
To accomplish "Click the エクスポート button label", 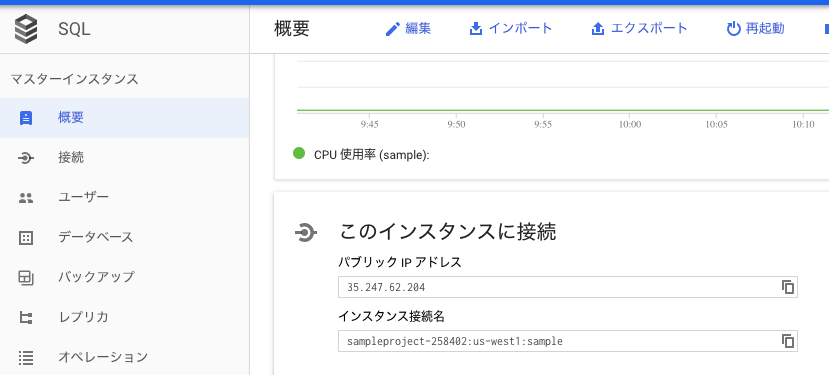I will (649, 29).
